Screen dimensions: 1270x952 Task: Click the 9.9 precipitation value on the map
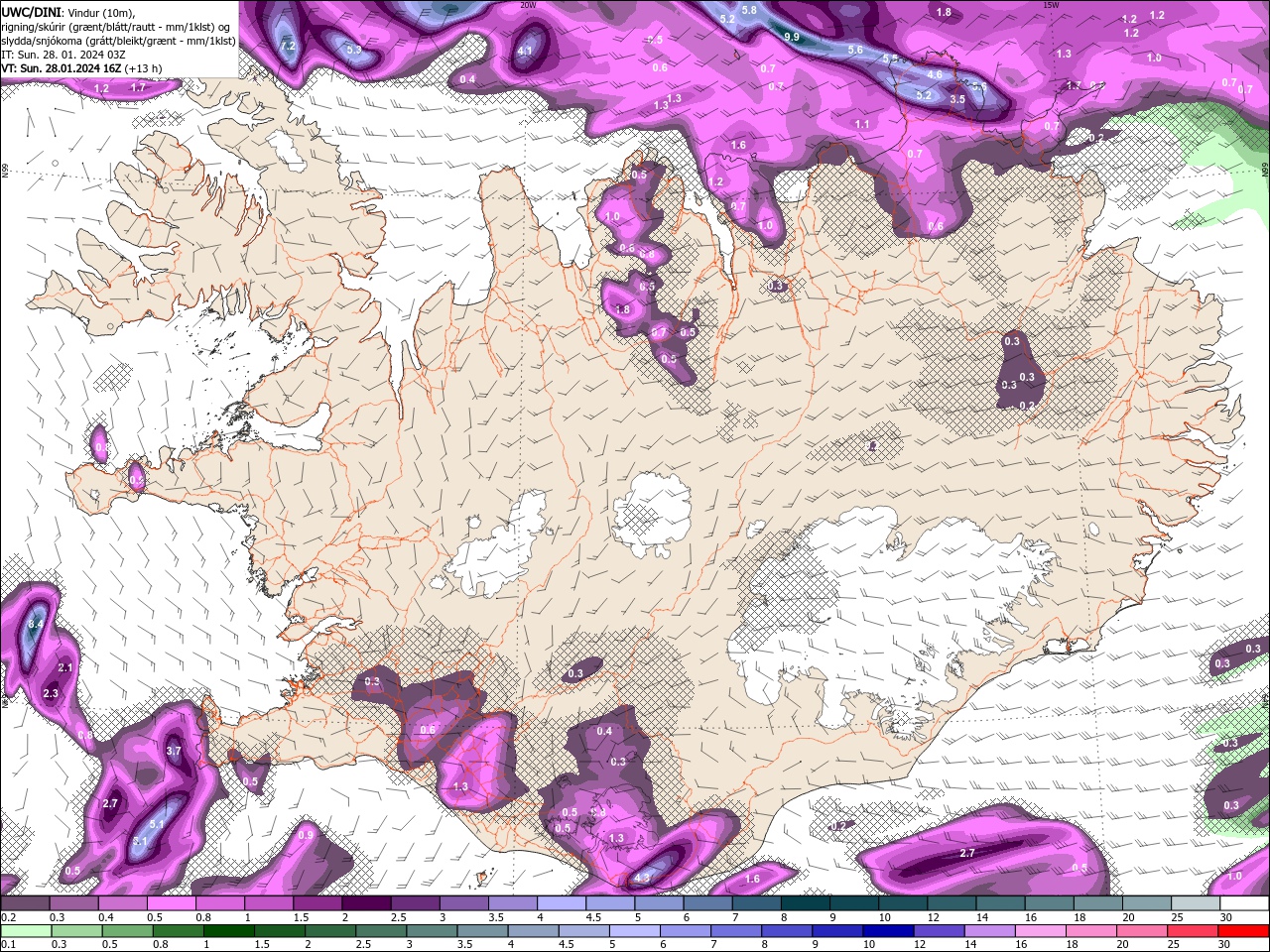click(791, 37)
